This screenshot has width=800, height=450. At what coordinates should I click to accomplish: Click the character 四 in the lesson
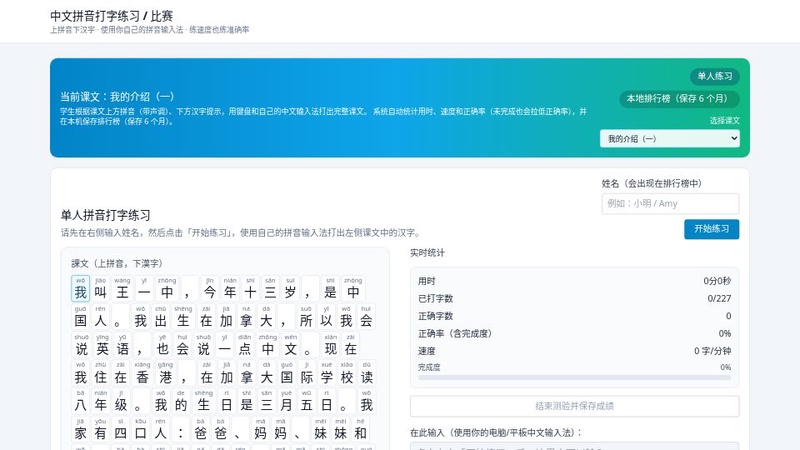(x=120, y=430)
